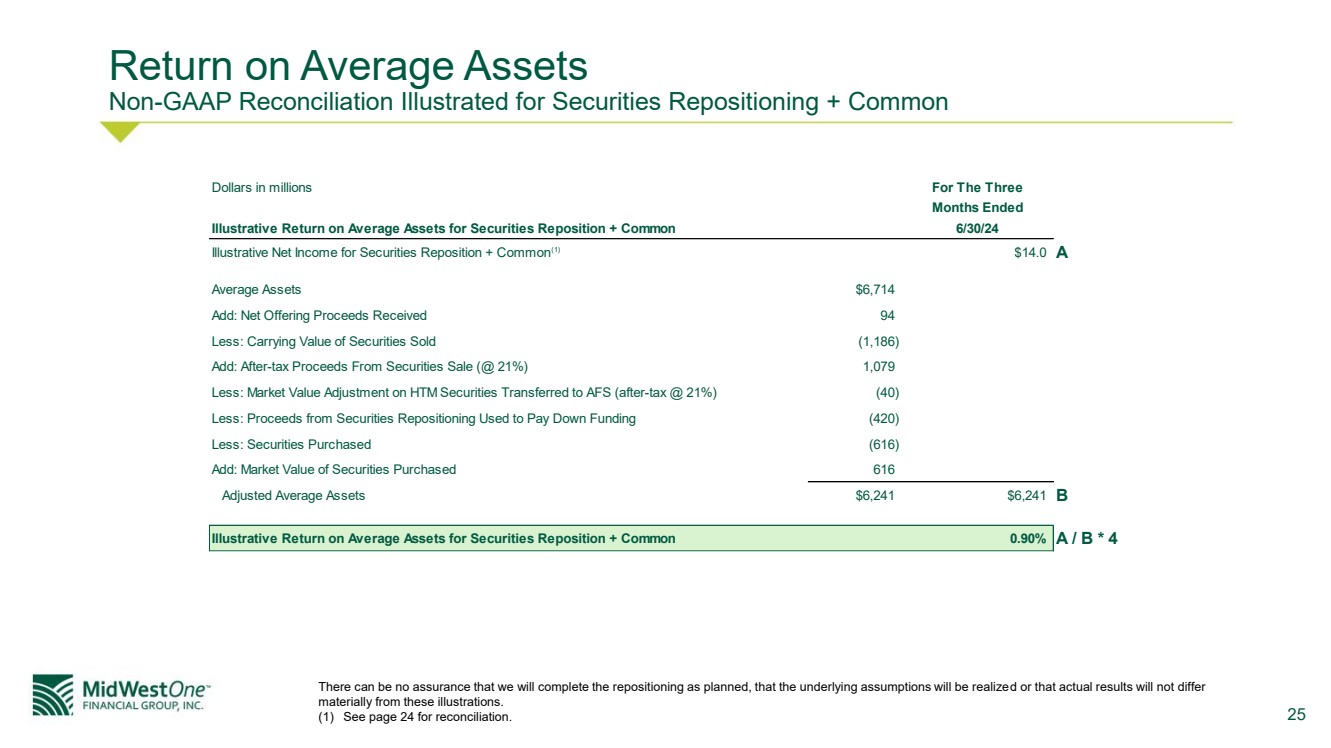Click the Average Assets row label

(x=256, y=290)
